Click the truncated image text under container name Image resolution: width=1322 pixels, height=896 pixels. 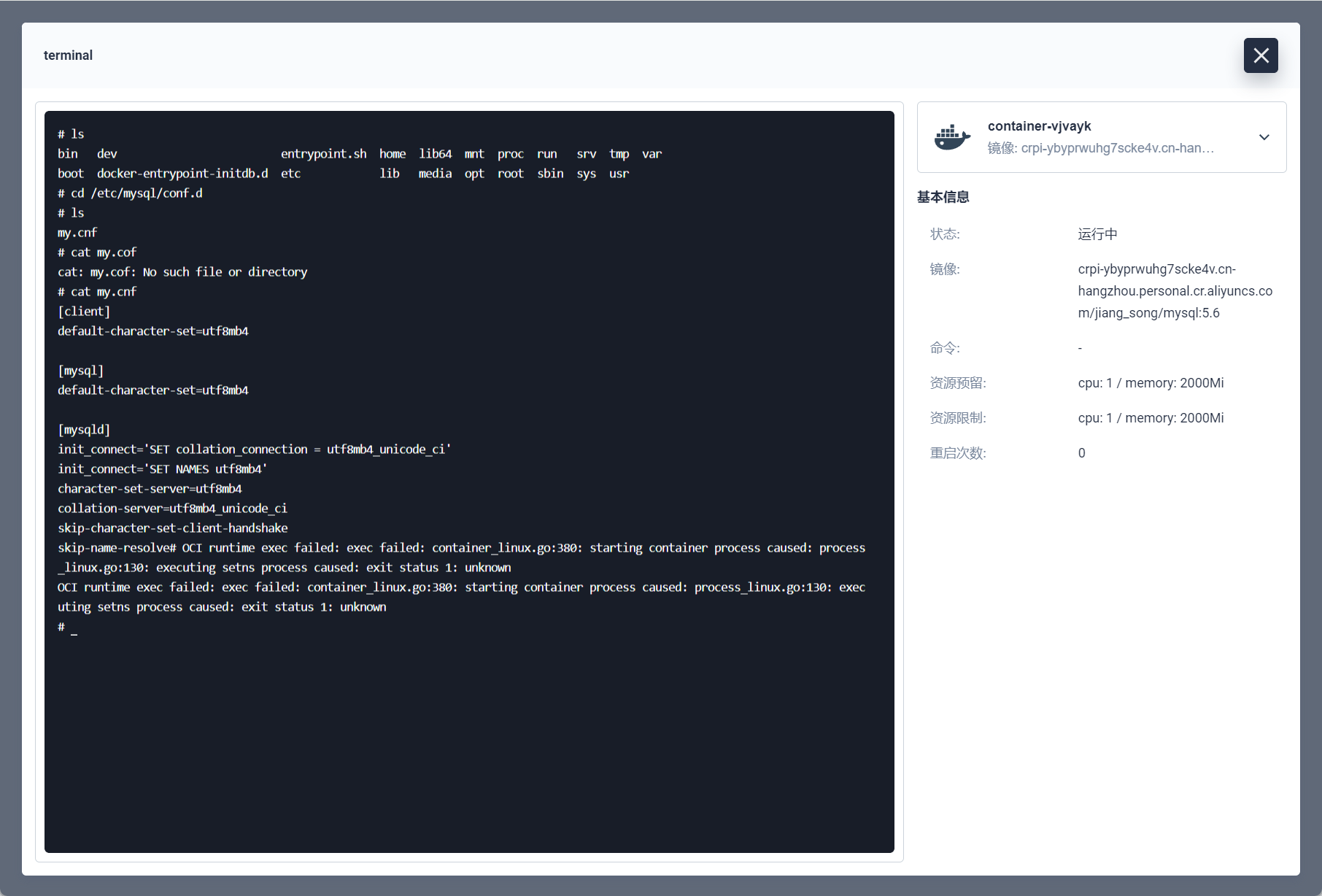coord(1100,148)
